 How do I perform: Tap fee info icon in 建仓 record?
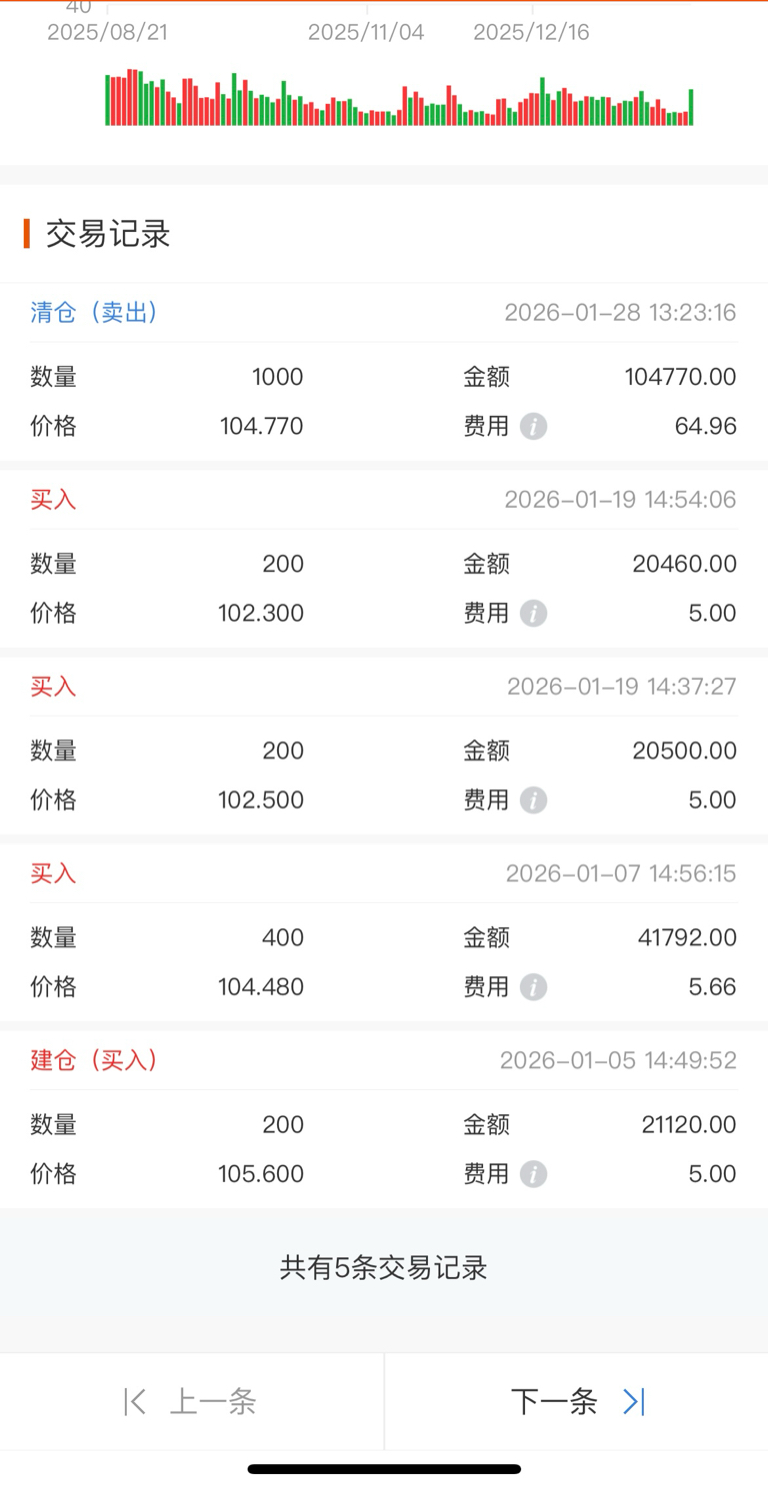point(533,1175)
